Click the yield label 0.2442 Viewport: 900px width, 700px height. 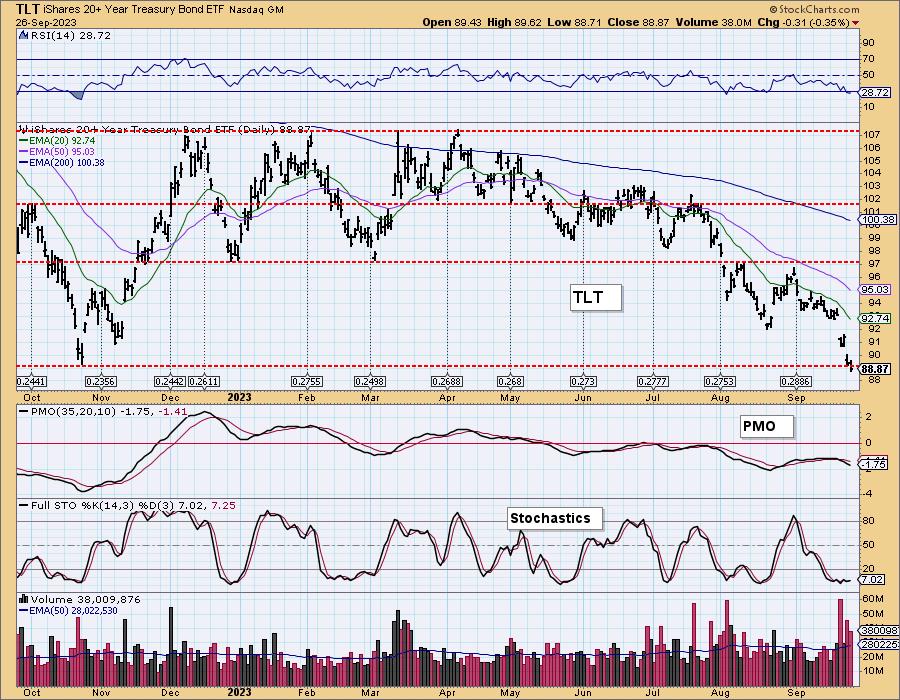click(x=170, y=382)
